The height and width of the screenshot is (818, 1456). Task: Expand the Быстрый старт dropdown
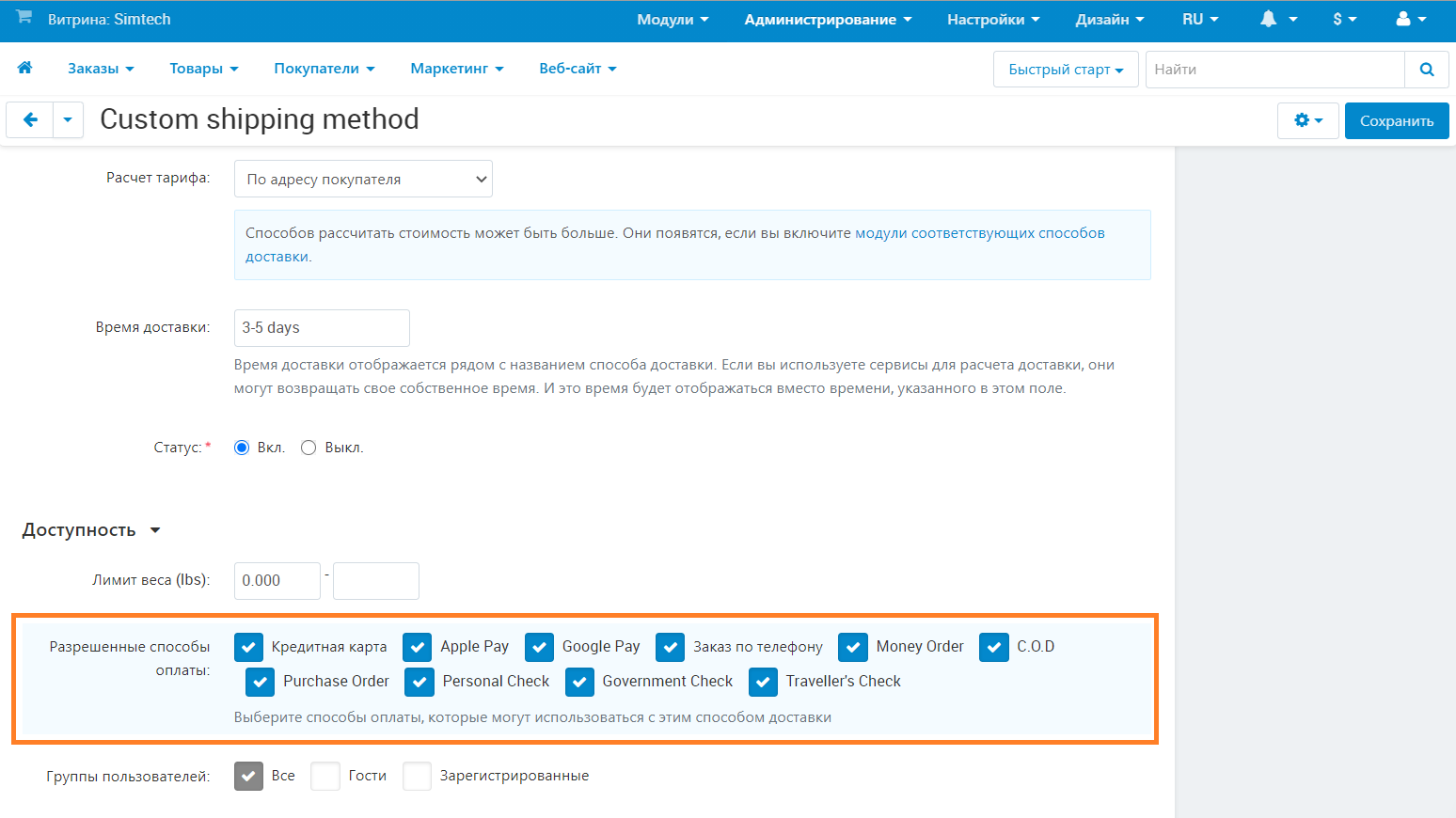[x=1066, y=70]
